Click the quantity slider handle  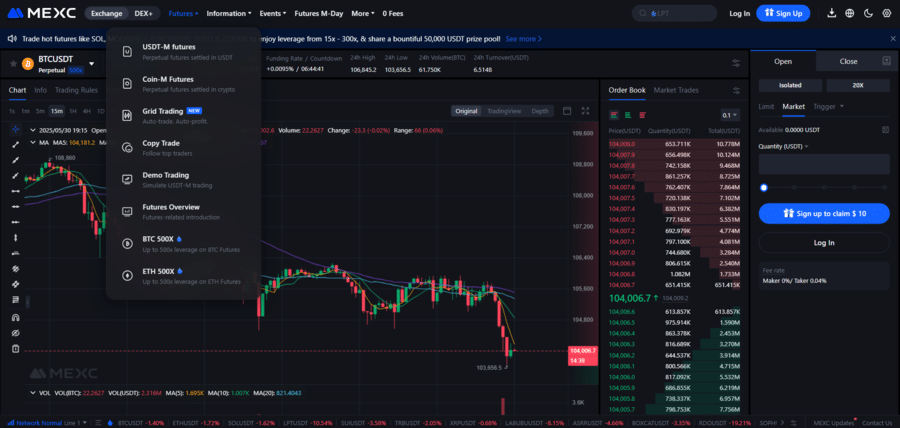763,187
